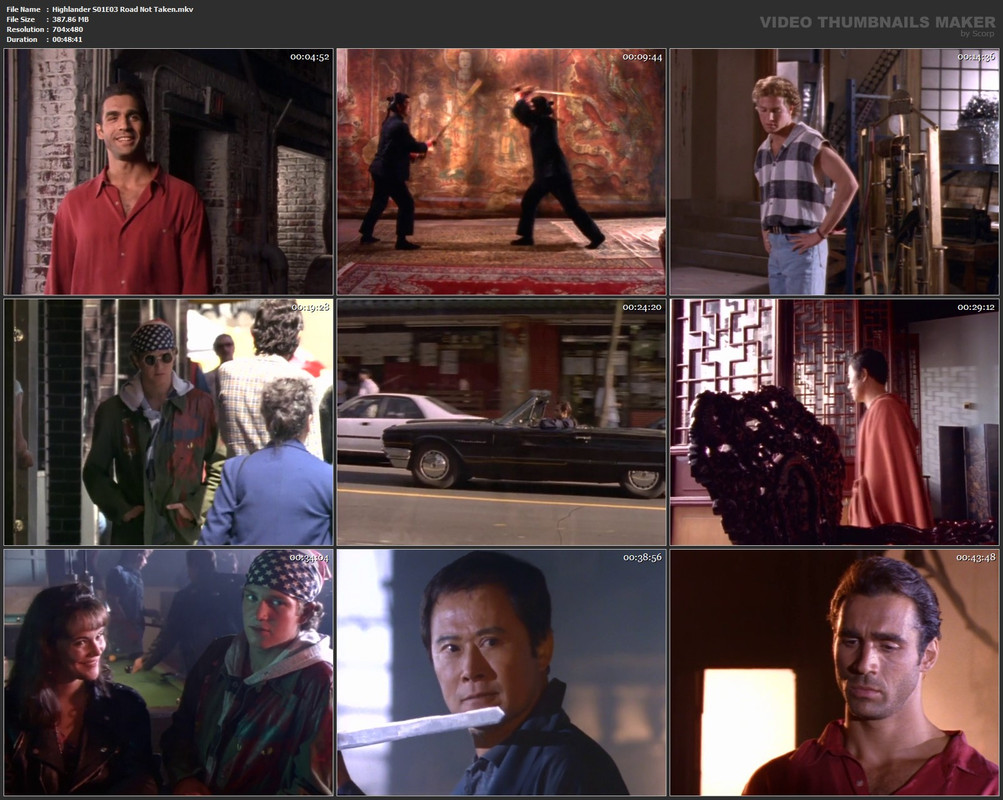Viewport: 1003px width, 800px height.
Task: Click the 'File Name' label
Action: 24,10
